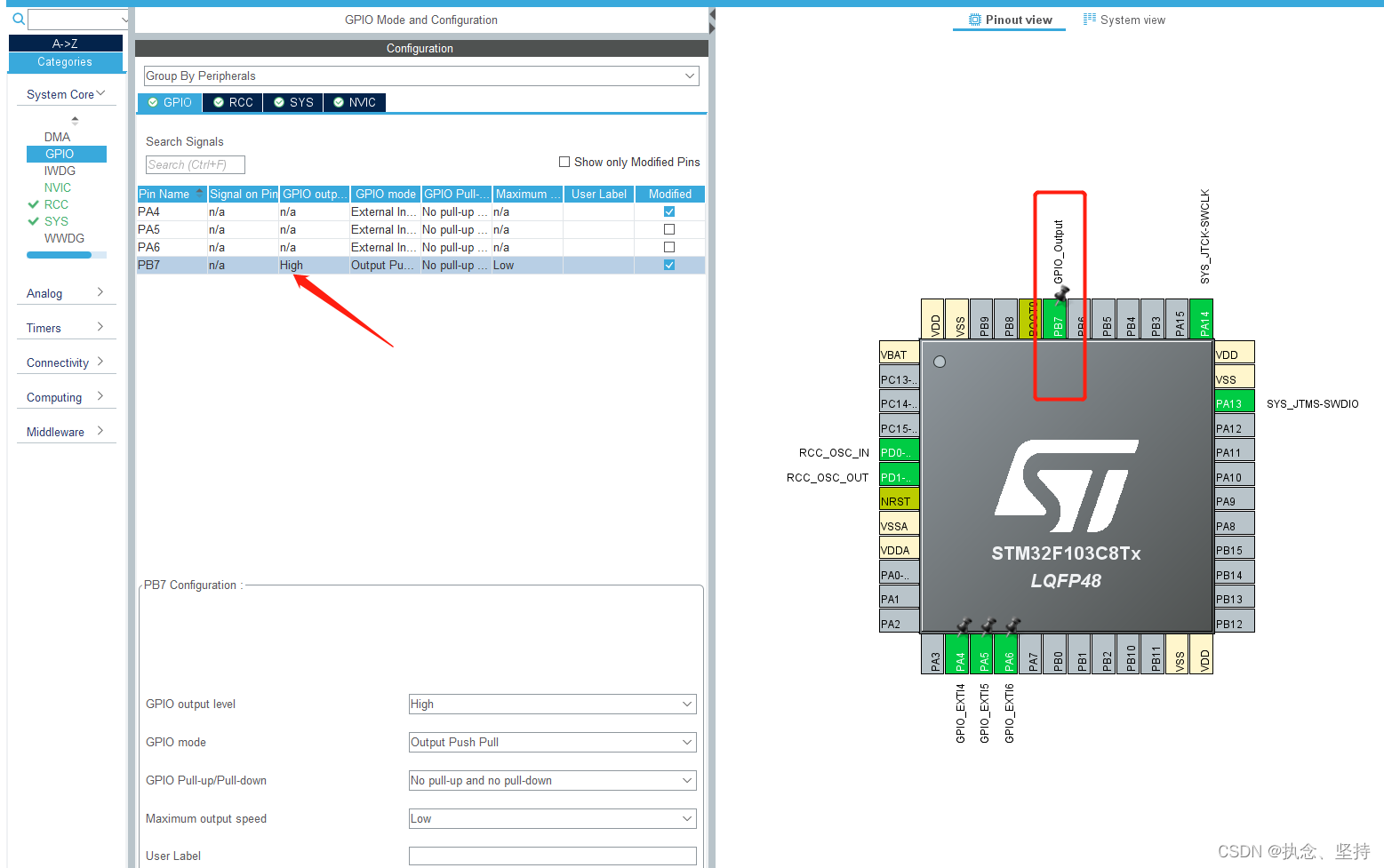Open GPIO Pull-up/Pull-down dropdown

click(552, 781)
